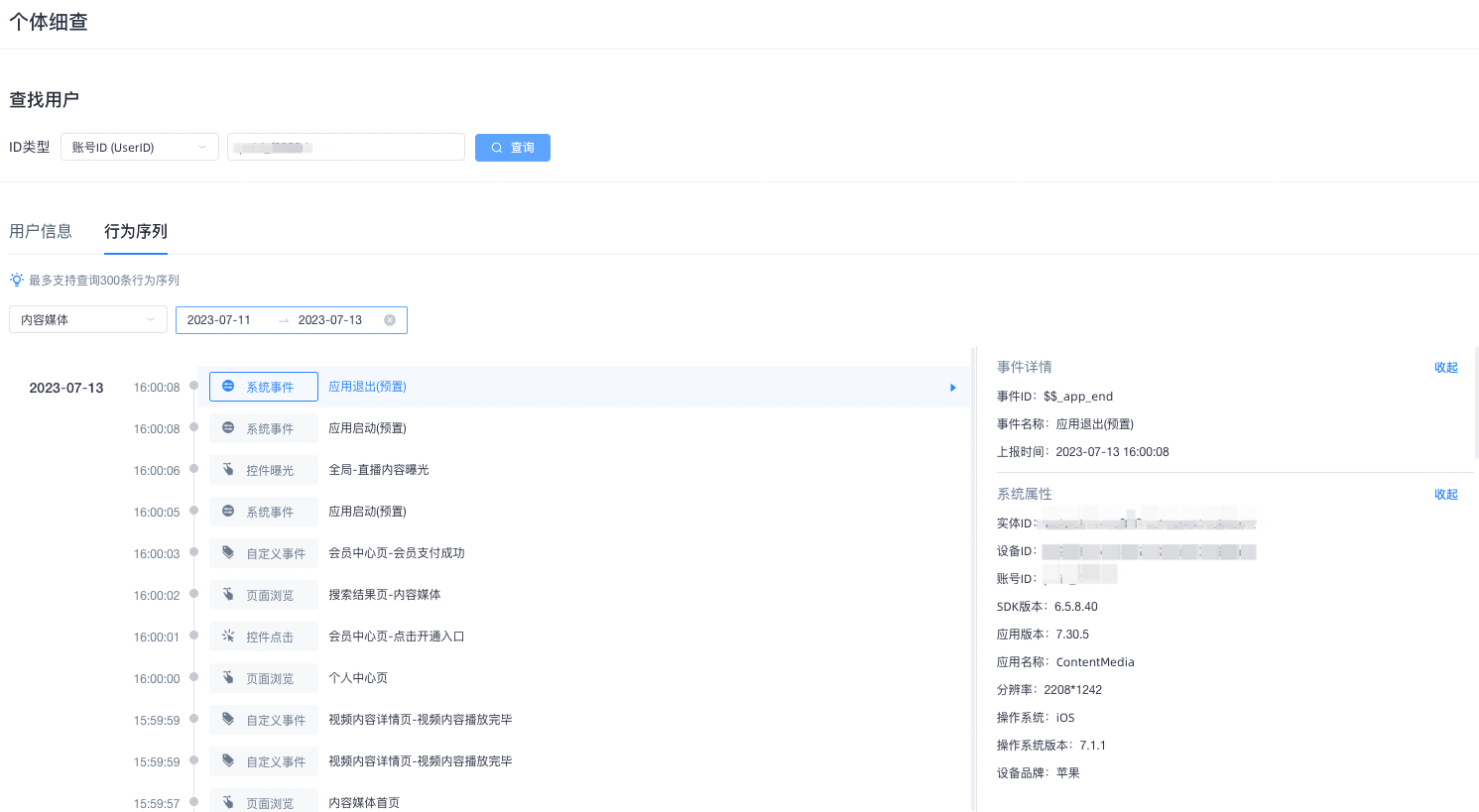This screenshot has width=1479, height=812.
Task: Click the 应用版本 value 7.30.5
Action: 1072,635
